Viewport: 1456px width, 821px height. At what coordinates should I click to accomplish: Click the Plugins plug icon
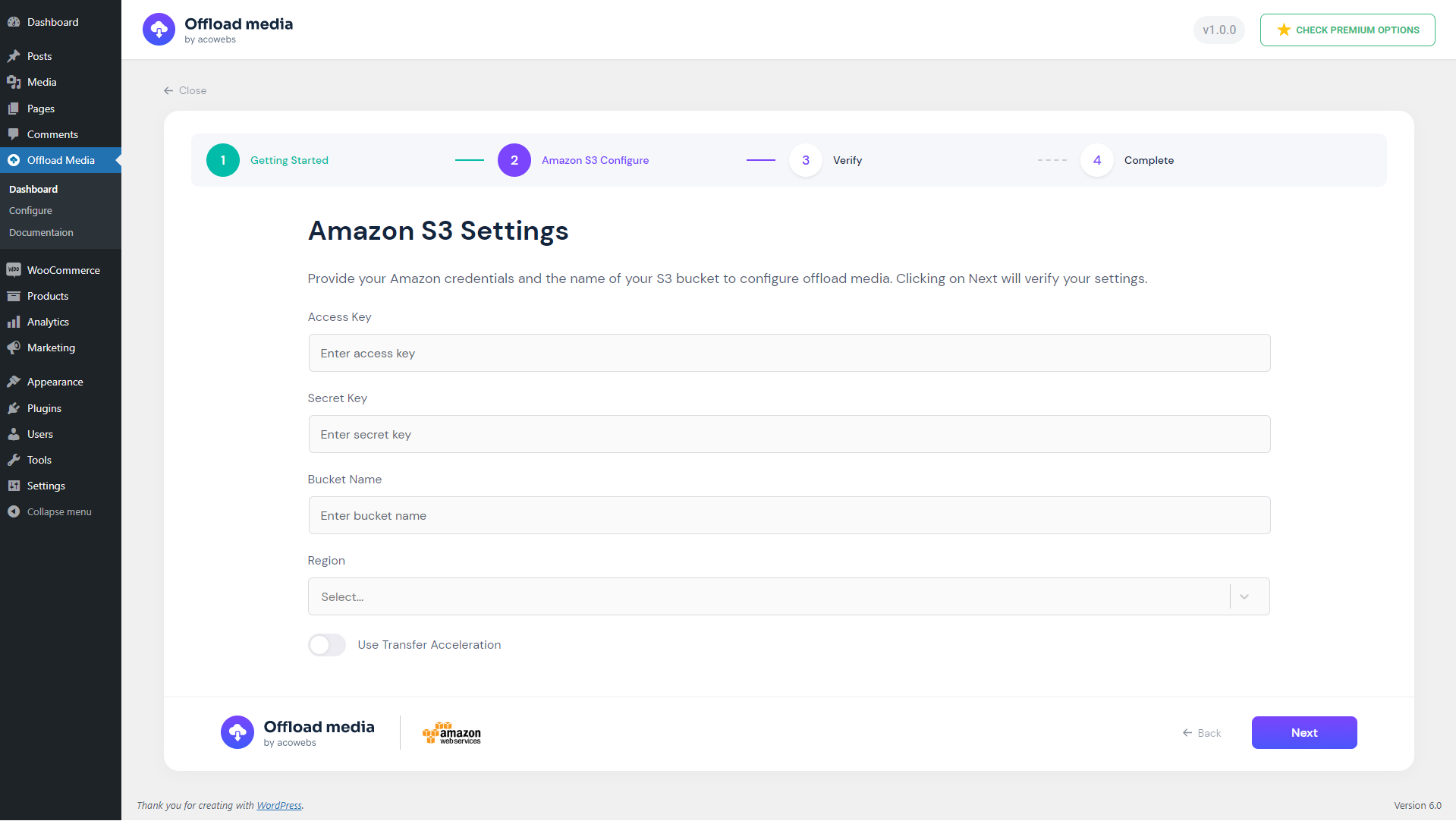pos(14,408)
